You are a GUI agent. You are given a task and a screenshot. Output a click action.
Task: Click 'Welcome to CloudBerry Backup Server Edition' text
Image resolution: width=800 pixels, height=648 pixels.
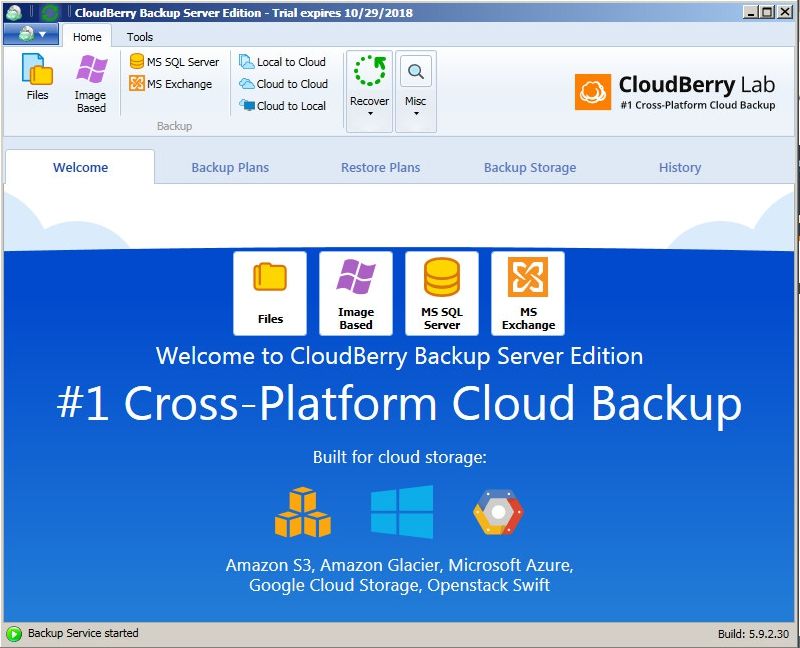[x=399, y=356]
